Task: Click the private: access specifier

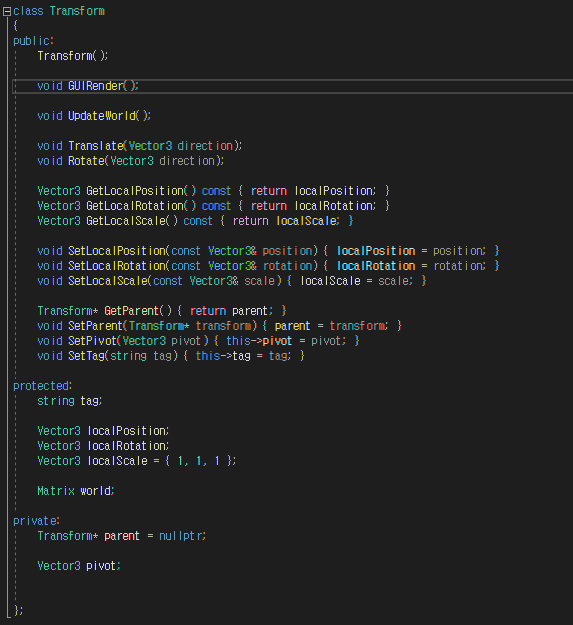Action: tap(36, 521)
